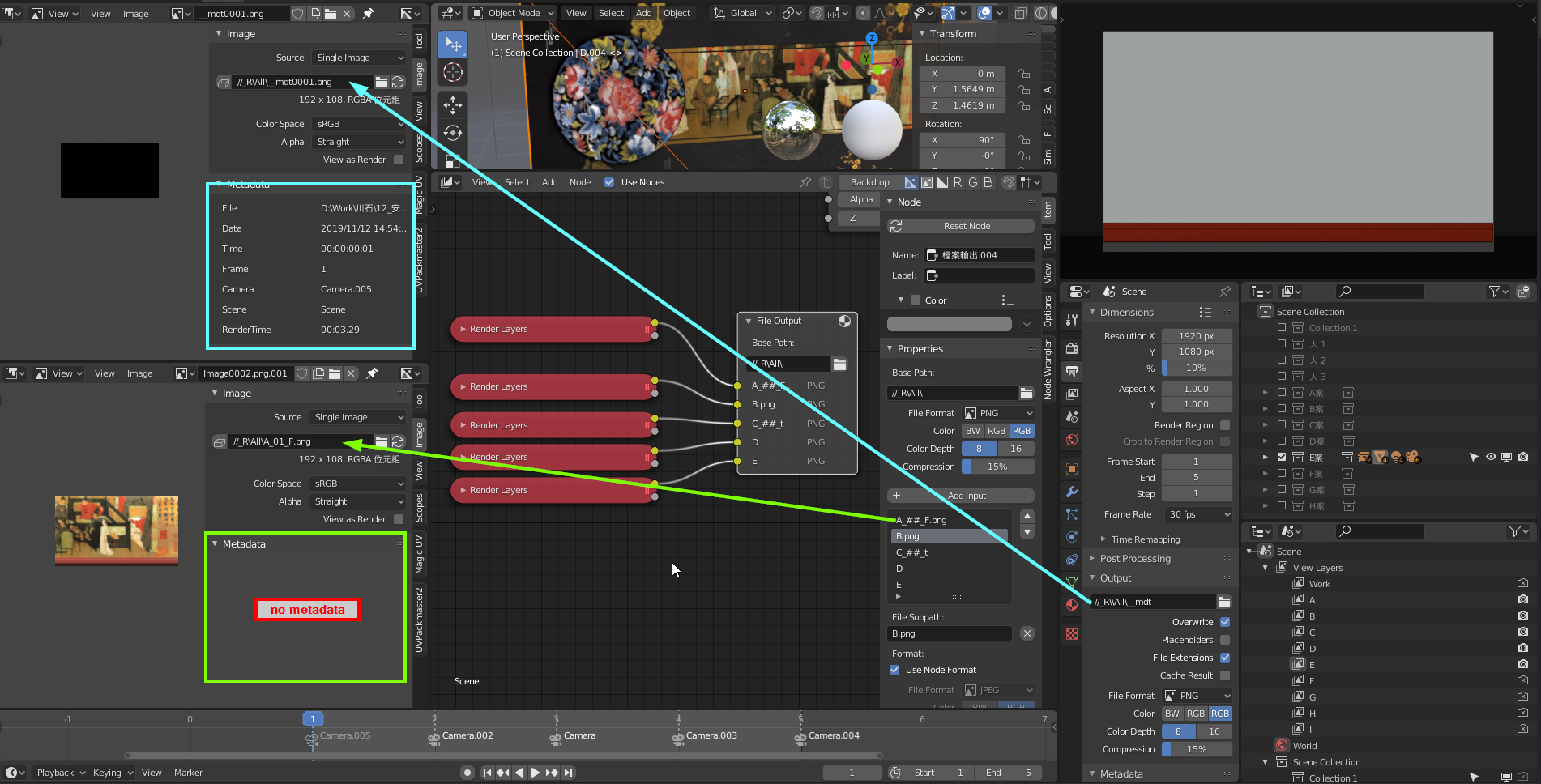Remove the B.png file subpath
Viewport: 1541px width, 784px height.
click(1027, 633)
